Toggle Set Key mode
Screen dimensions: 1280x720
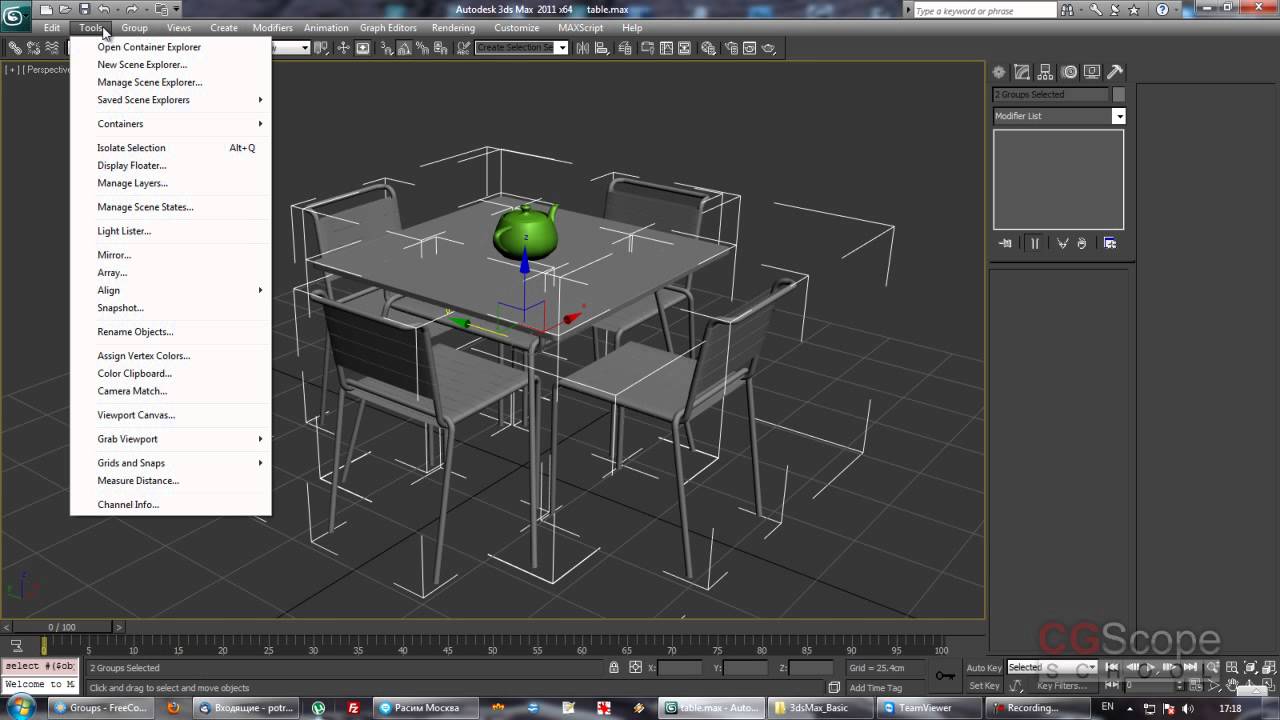point(984,686)
